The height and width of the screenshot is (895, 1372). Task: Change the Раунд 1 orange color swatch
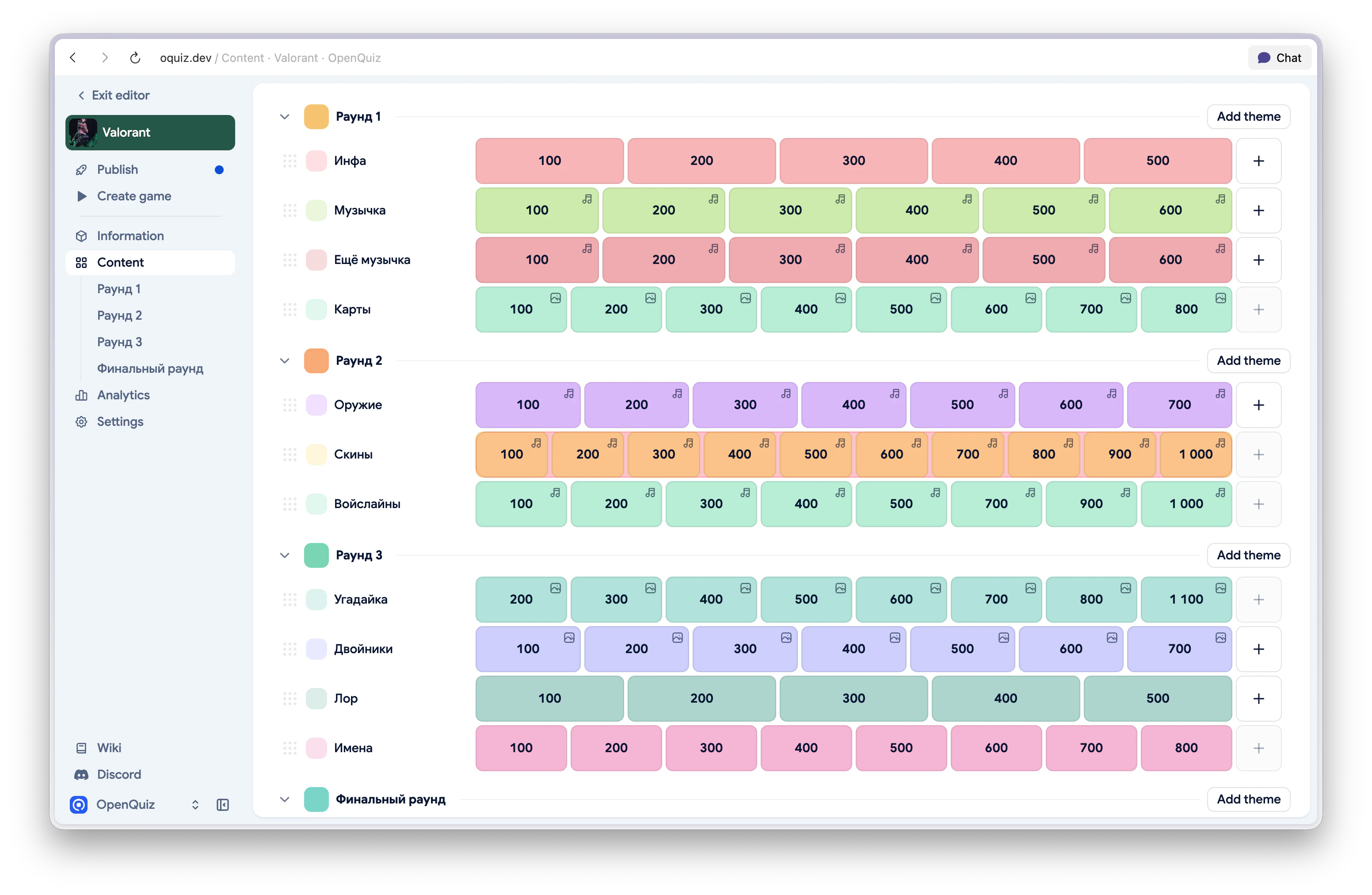click(316, 116)
